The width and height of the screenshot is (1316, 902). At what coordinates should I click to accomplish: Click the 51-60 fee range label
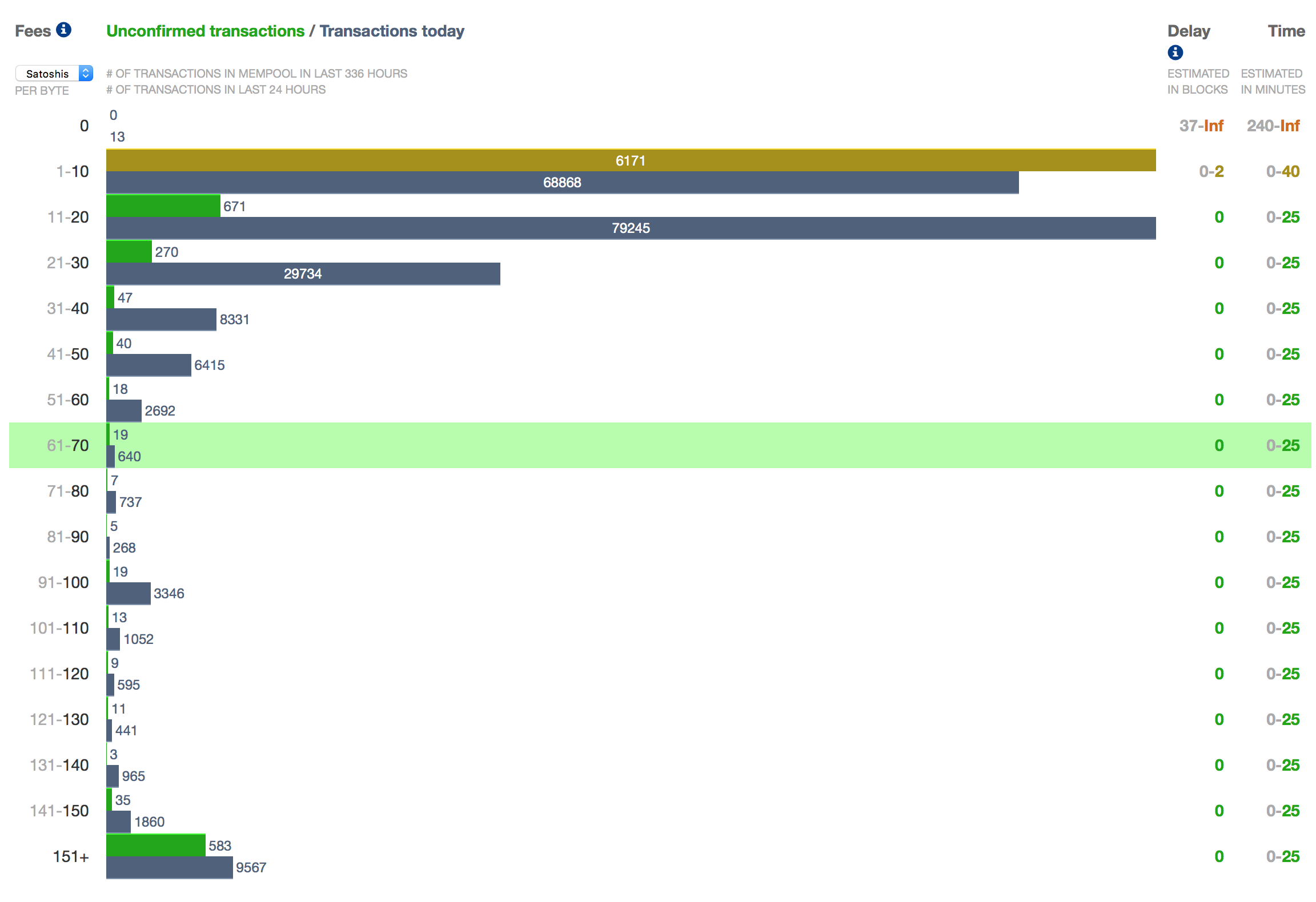coord(68,400)
